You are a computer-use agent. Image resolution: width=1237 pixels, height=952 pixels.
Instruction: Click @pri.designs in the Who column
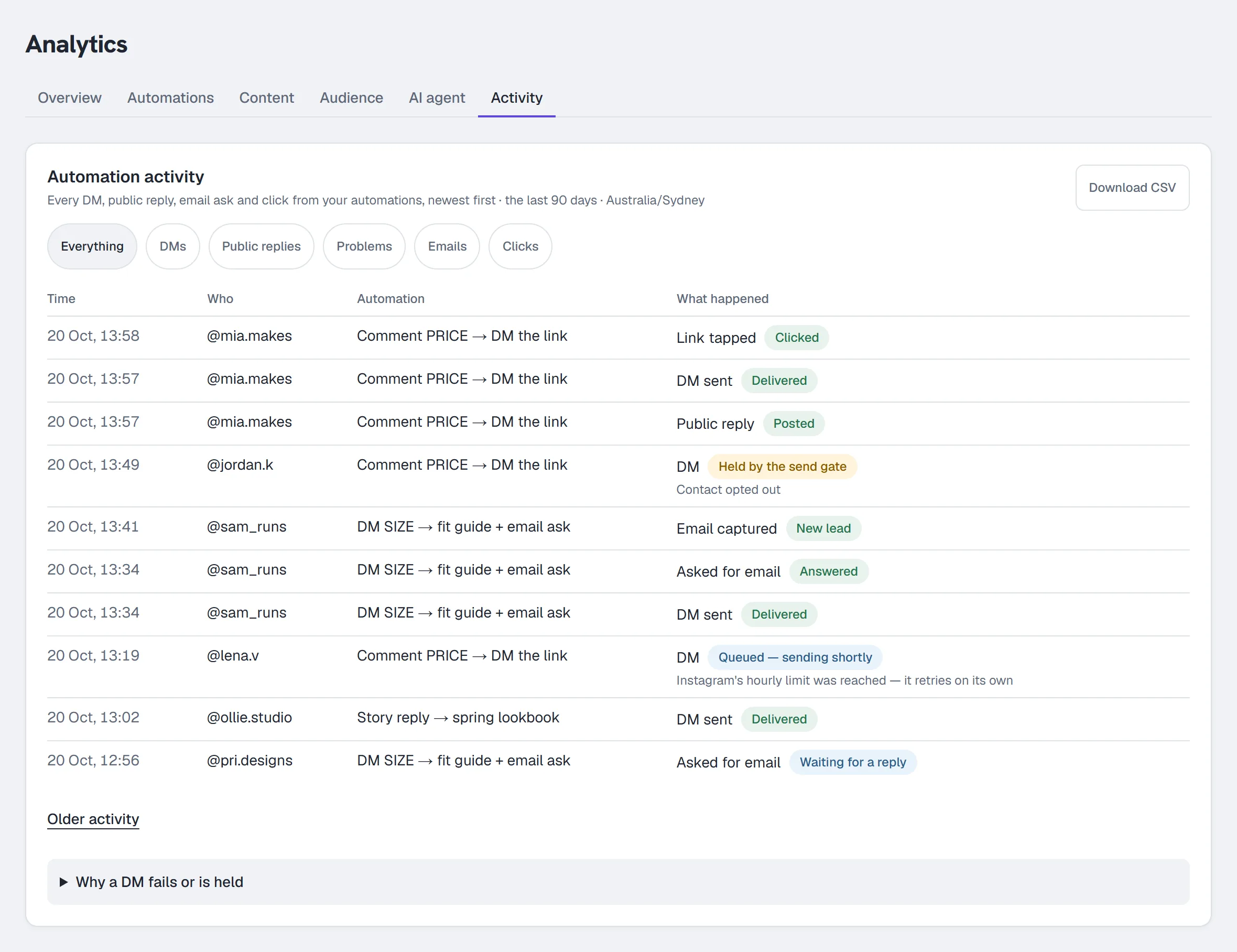click(x=249, y=761)
